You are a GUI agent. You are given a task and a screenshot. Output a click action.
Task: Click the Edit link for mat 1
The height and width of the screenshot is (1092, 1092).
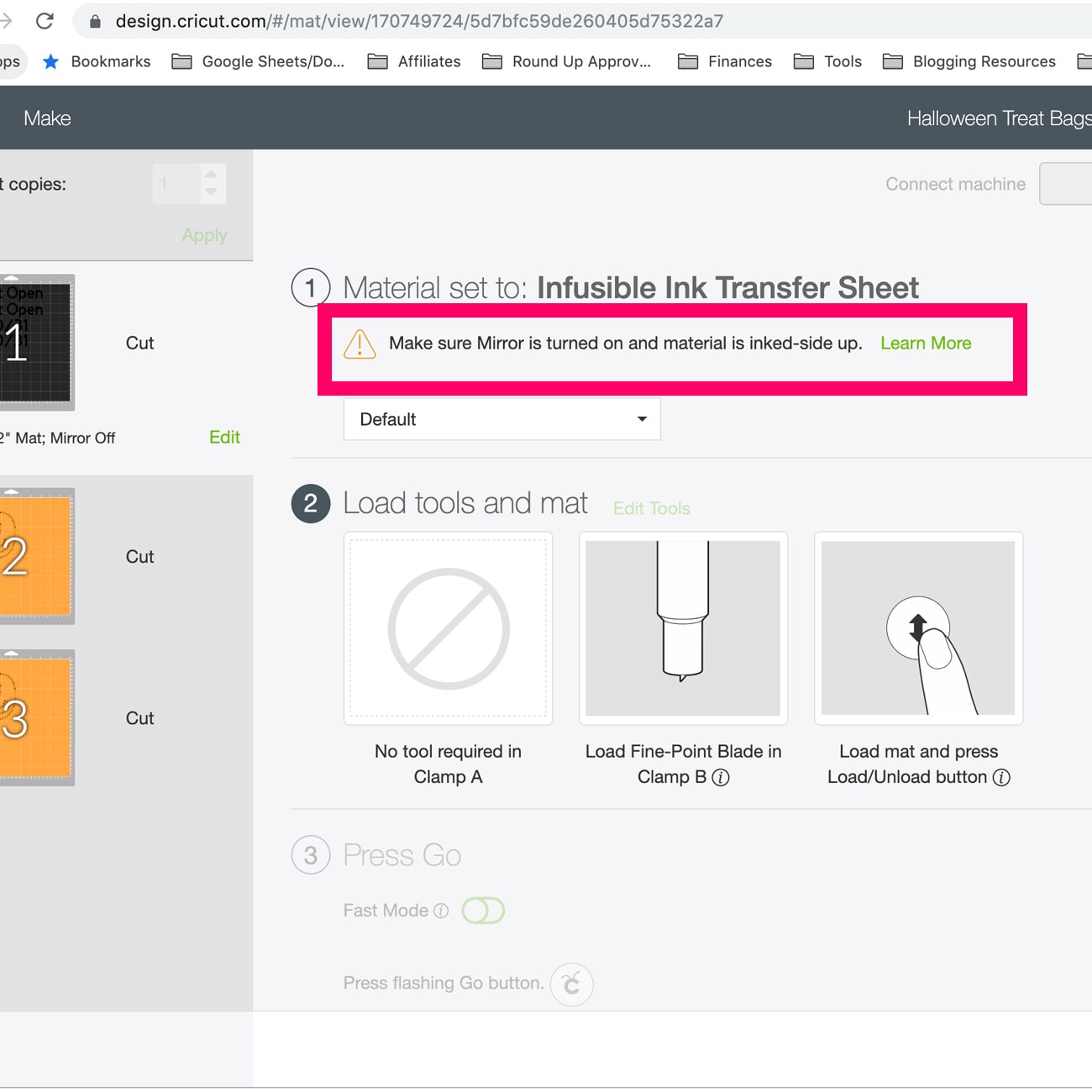point(224,437)
